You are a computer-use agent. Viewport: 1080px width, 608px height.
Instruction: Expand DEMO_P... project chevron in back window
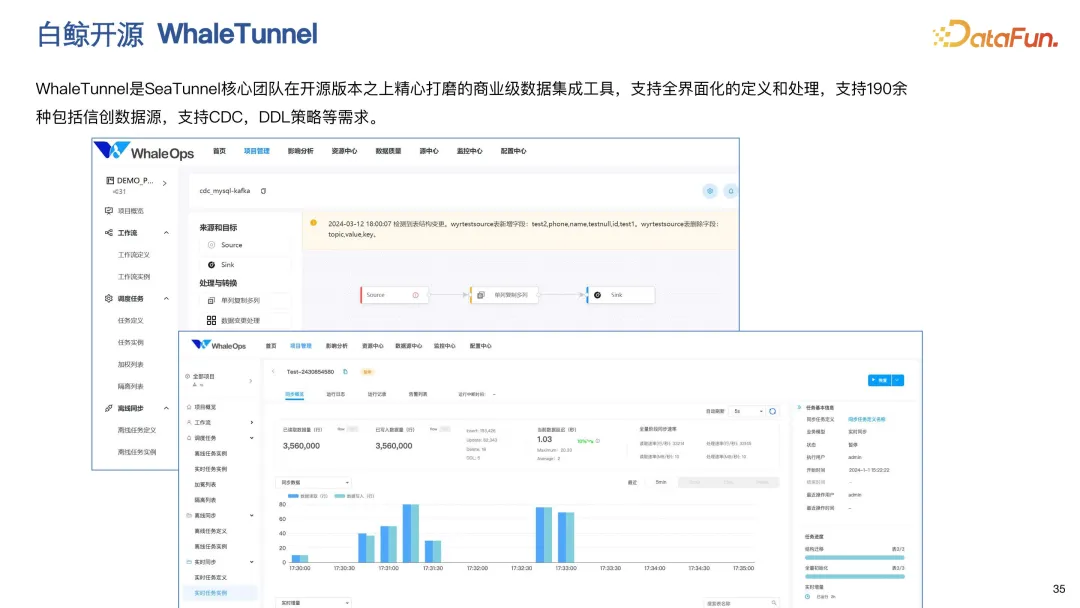coord(165,184)
